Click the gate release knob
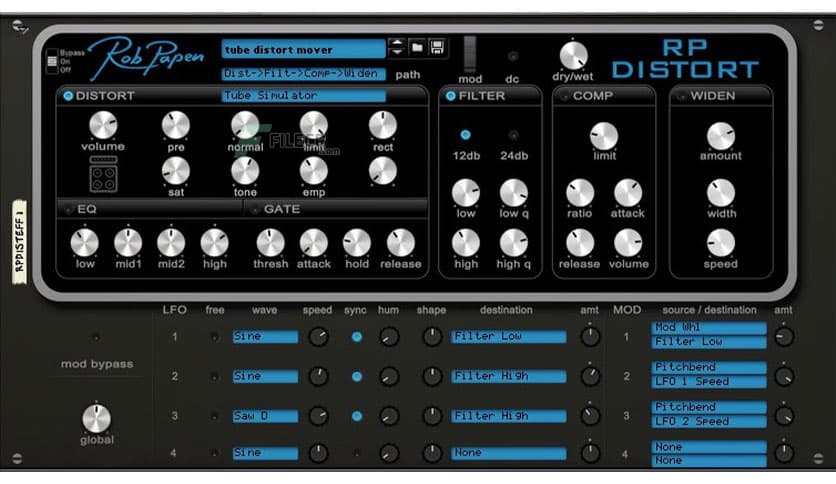Viewport: 836px width, 484px height. click(400, 243)
